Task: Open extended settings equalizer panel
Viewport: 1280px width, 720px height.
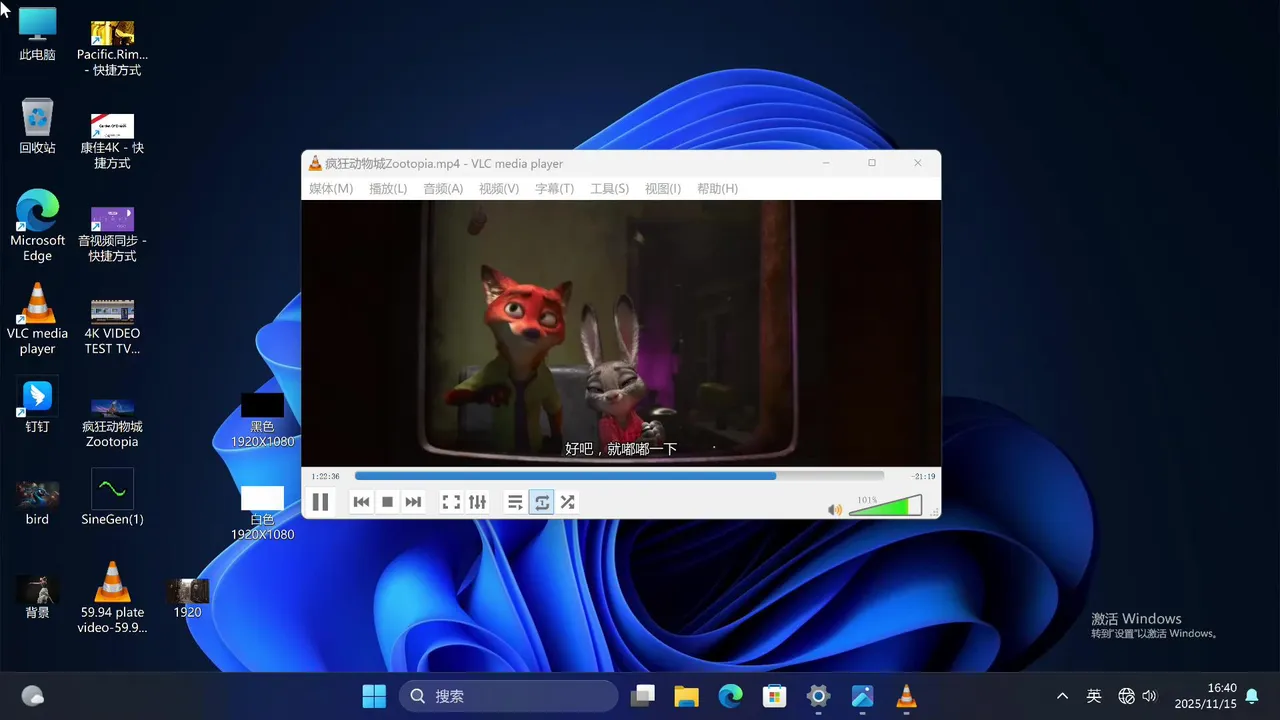Action: click(x=477, y=502)
